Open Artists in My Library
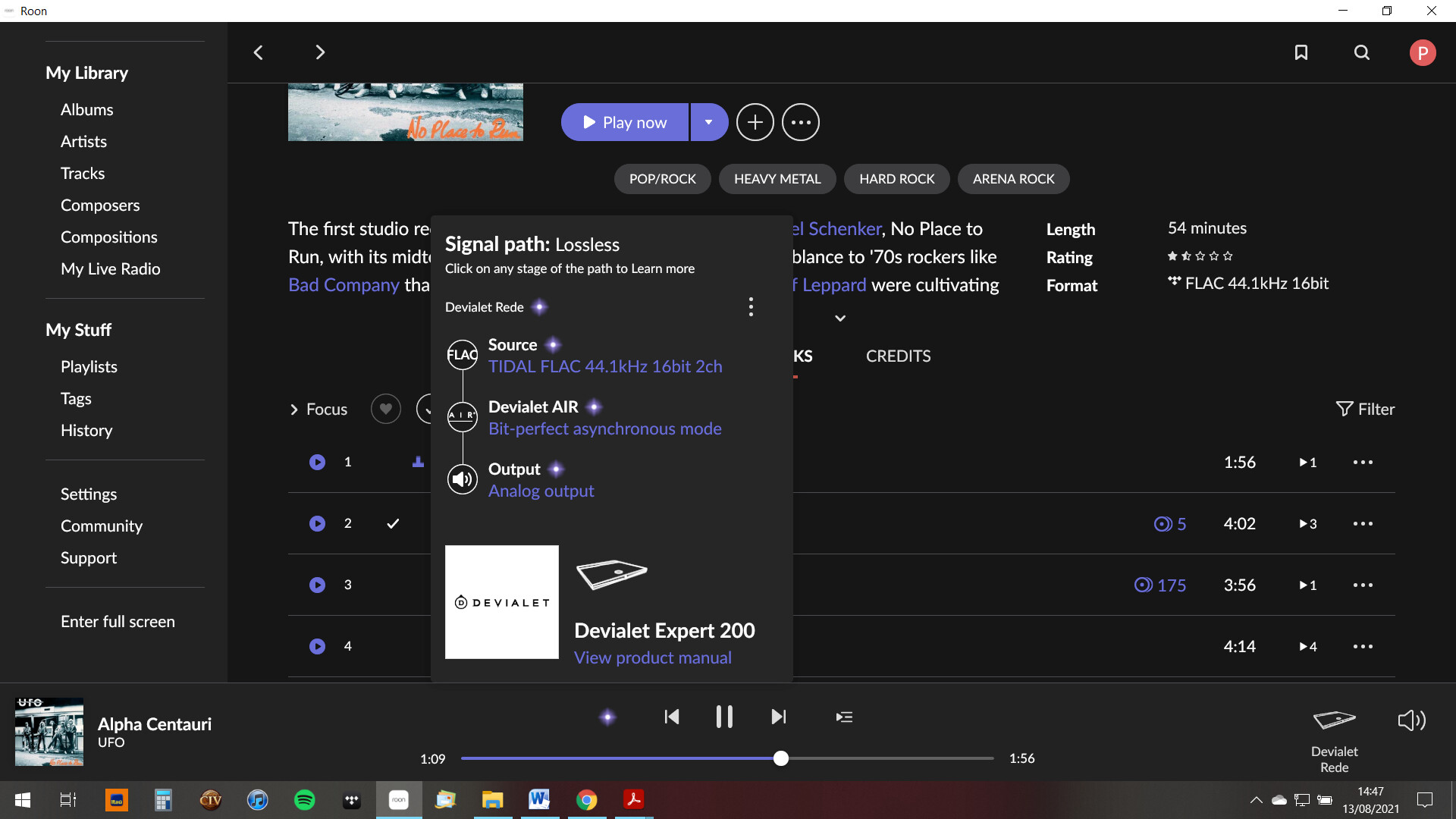1456x819 pixels. tap(83, 142)
